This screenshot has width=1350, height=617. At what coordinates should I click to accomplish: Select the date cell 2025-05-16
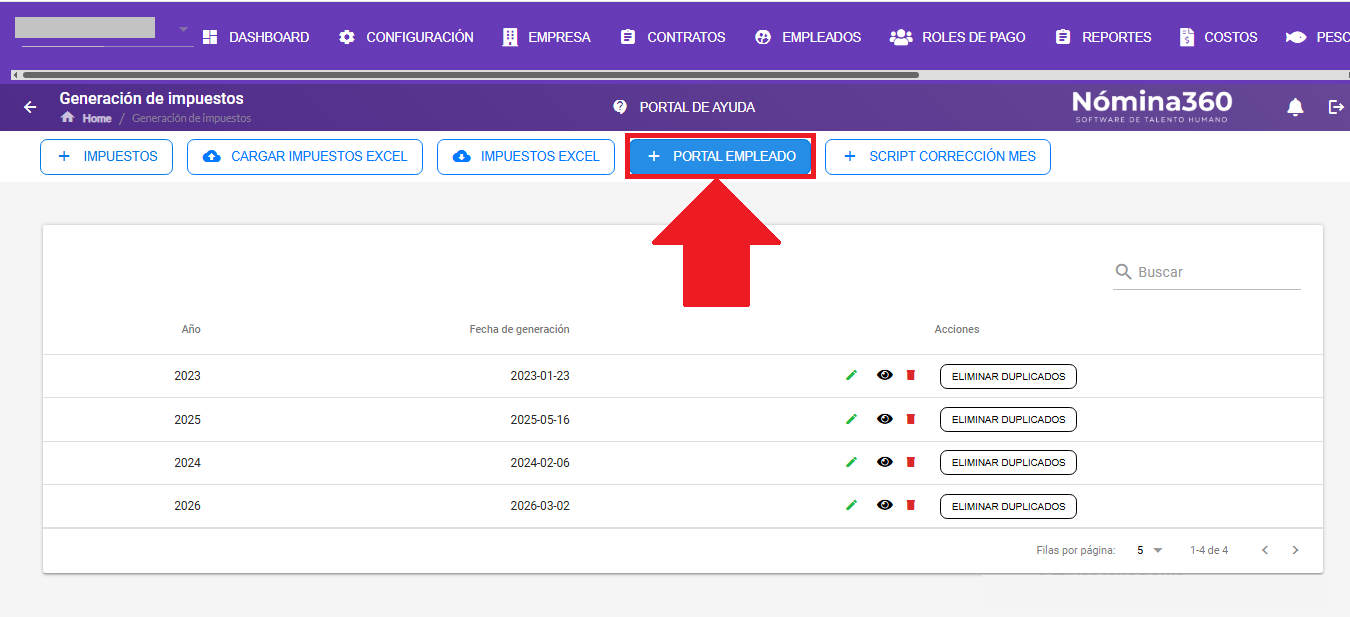(540, 420)
